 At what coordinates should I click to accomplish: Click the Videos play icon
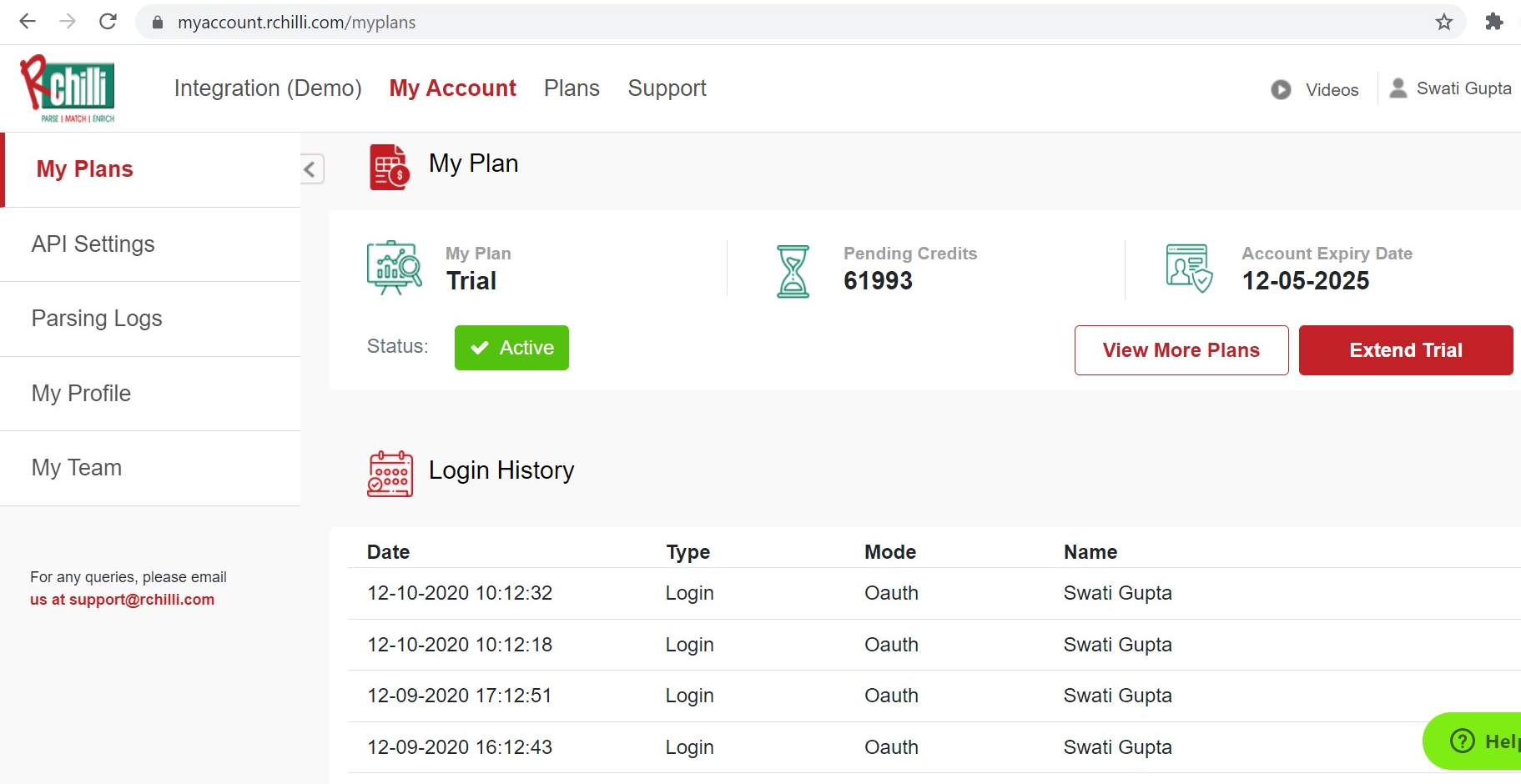tap(1281, 89)
